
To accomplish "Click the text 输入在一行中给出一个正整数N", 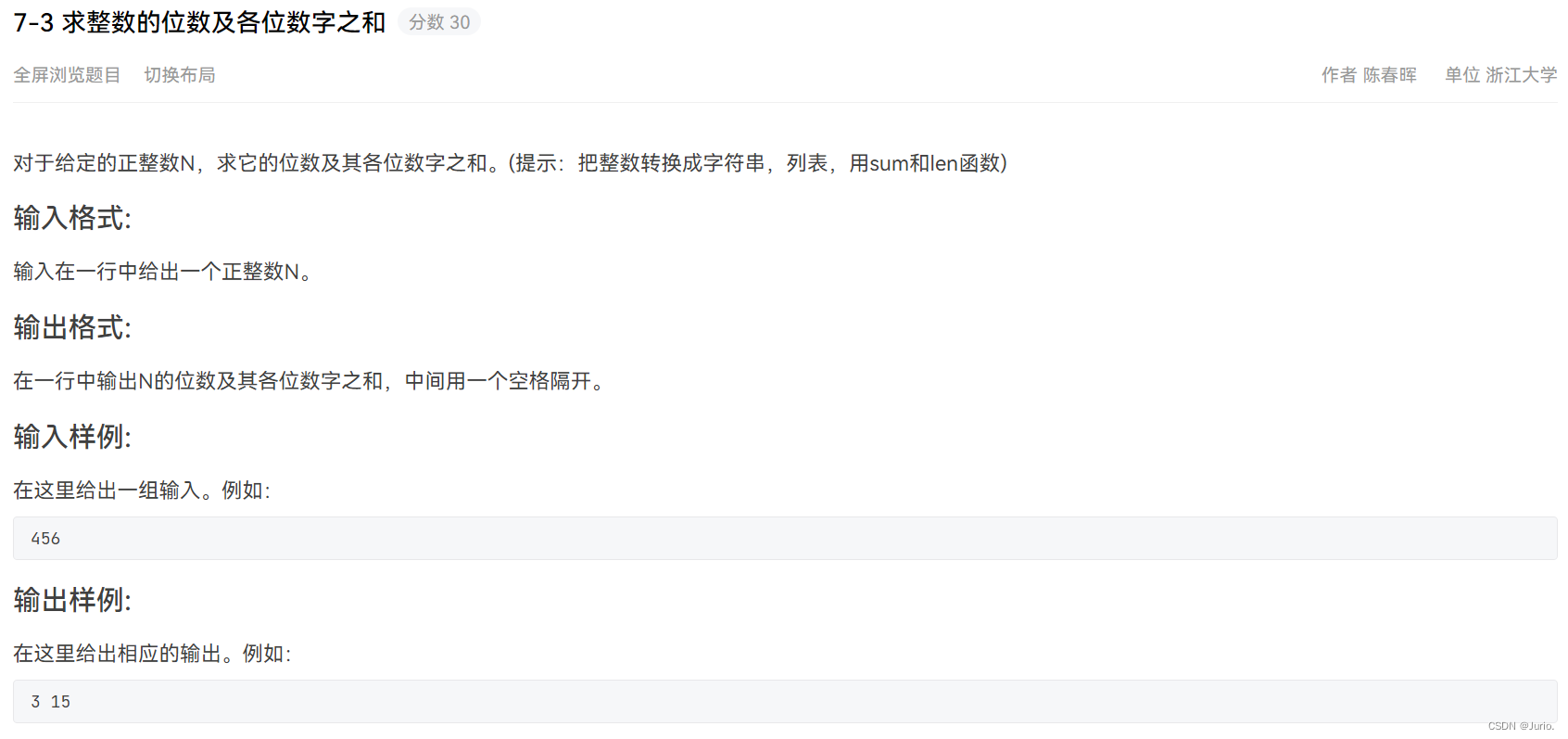I will [x=163, y=272].
